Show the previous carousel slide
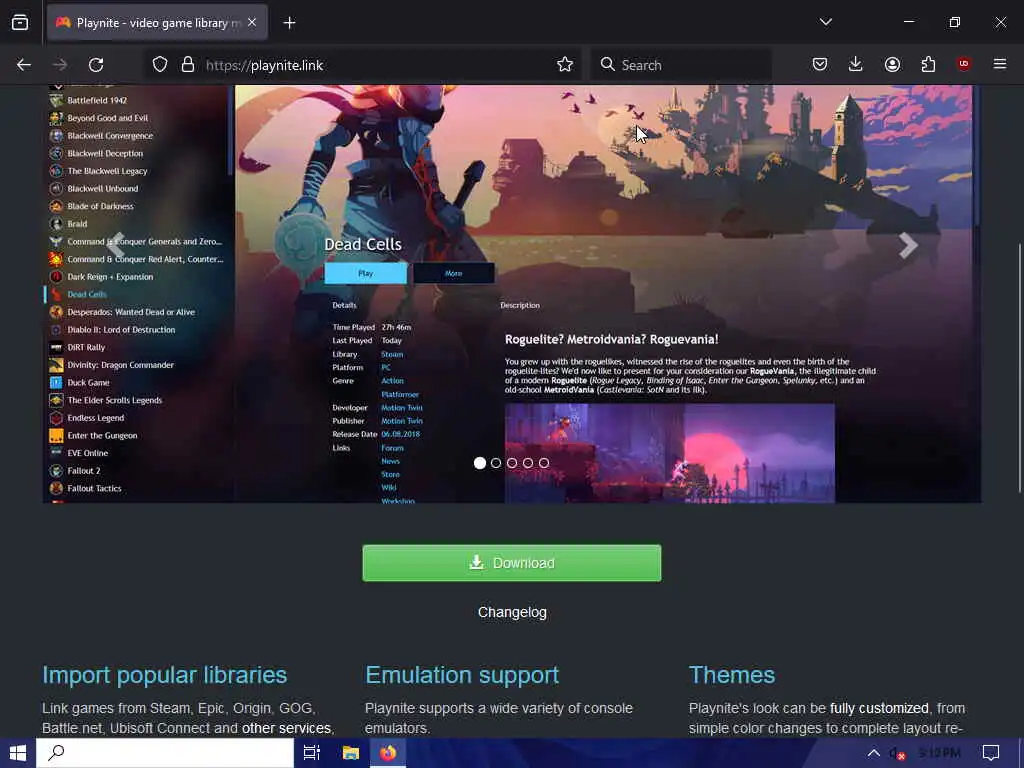This screenshot has height=768, width=1024. pyautogui.click(x=116, y=246)
